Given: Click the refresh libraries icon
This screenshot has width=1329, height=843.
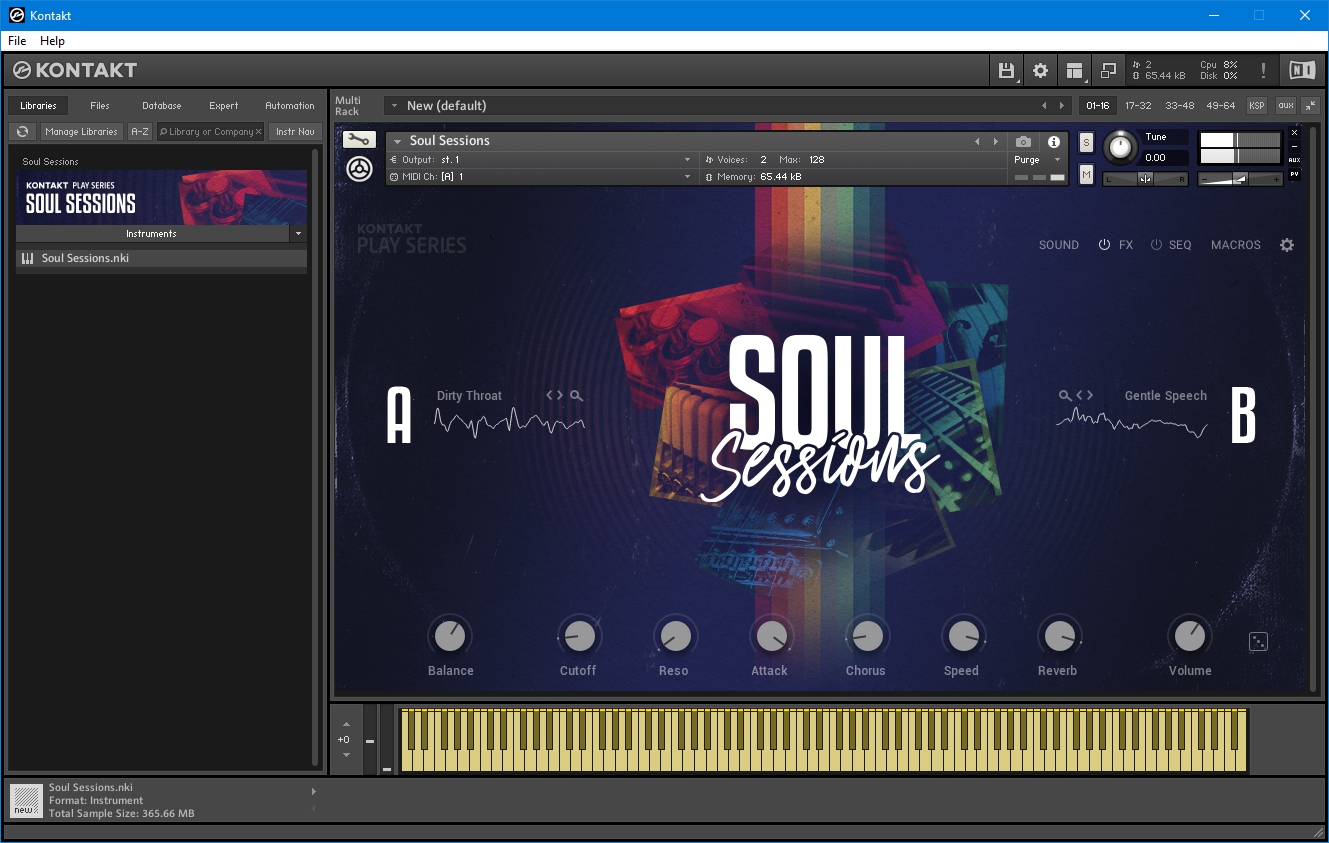Looking at the screenshot, I should click(23, 132).
